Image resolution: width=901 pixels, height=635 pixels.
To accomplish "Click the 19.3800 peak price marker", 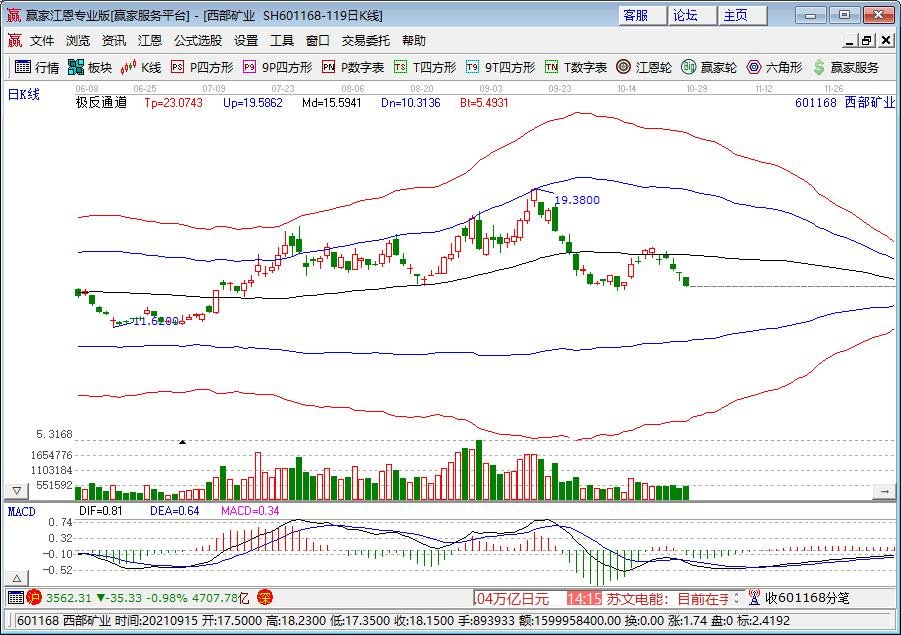I will [577, 200].
